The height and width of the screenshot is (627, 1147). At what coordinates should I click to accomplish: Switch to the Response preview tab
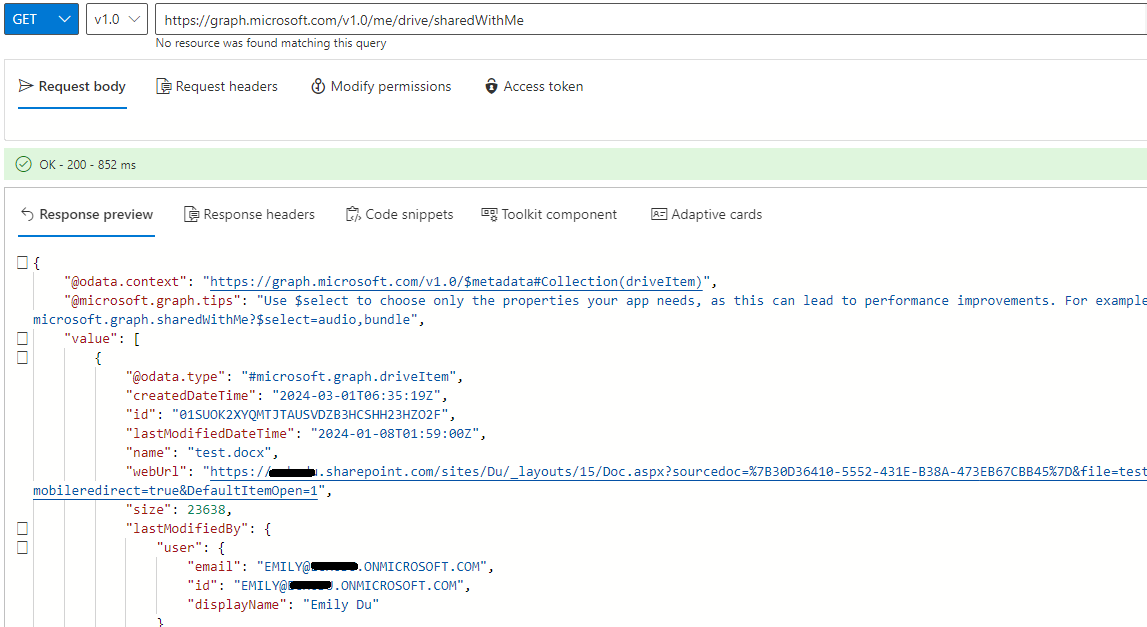[86, 214]
